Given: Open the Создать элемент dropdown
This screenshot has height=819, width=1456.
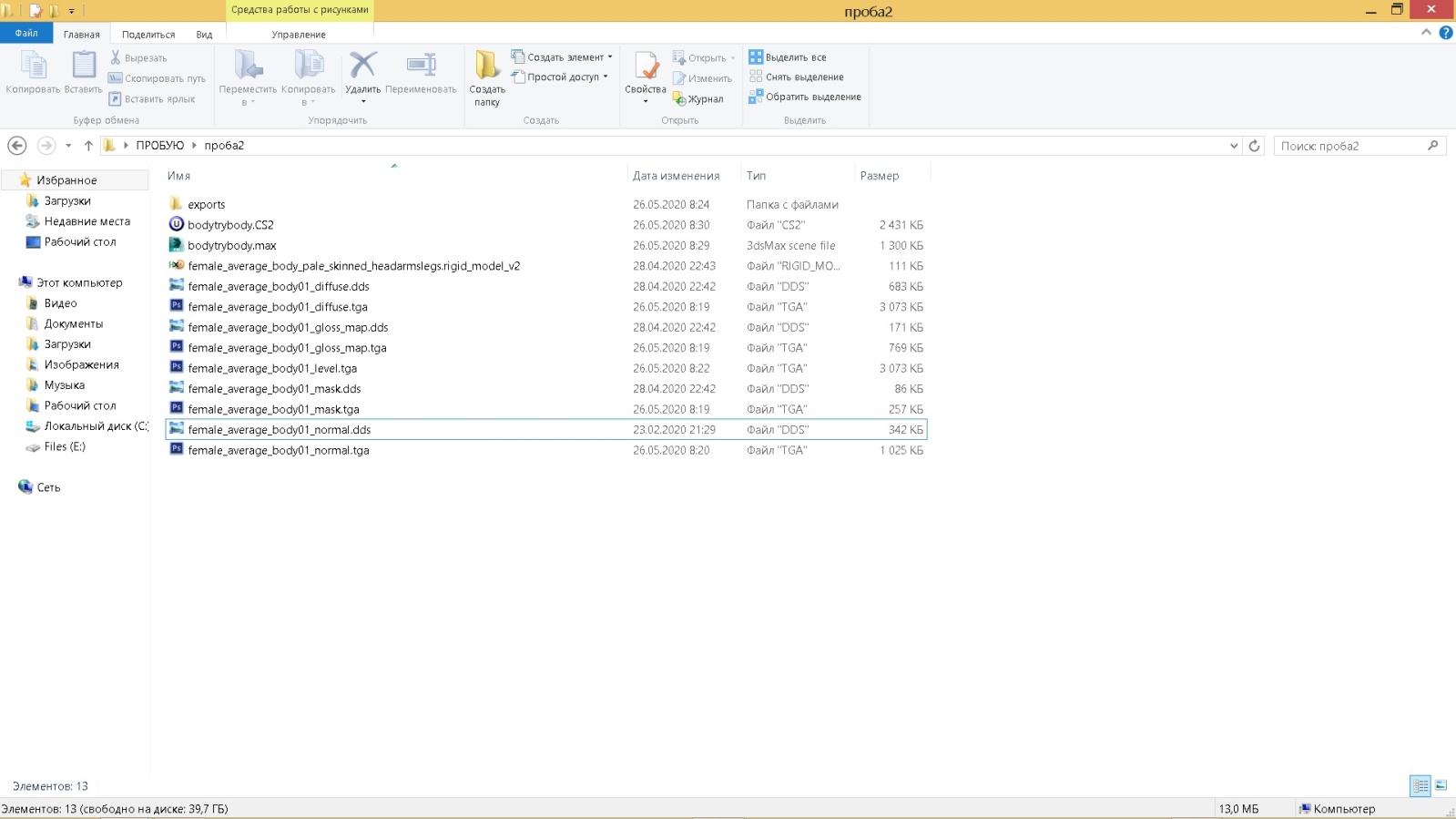Looking at the screenshot, I should [562, 56].
